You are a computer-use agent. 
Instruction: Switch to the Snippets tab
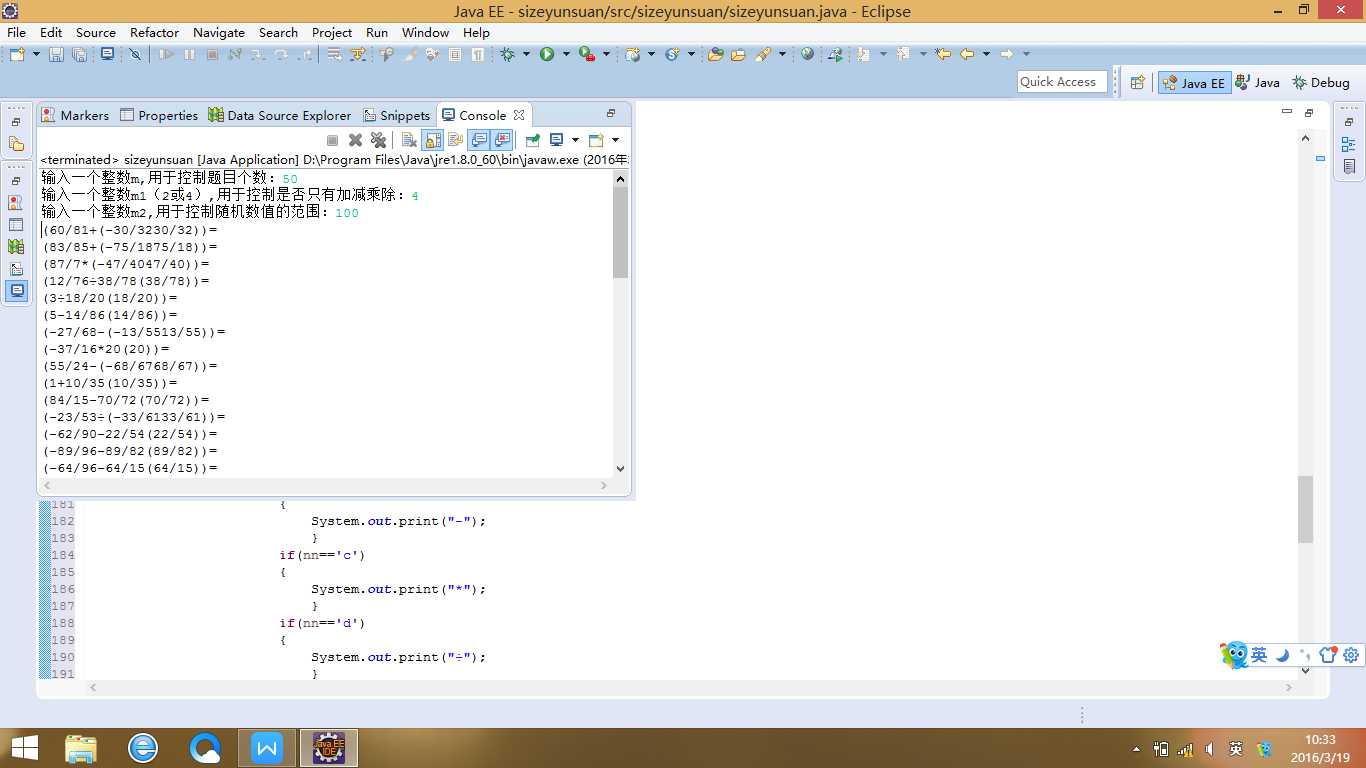tap(397, 115)
